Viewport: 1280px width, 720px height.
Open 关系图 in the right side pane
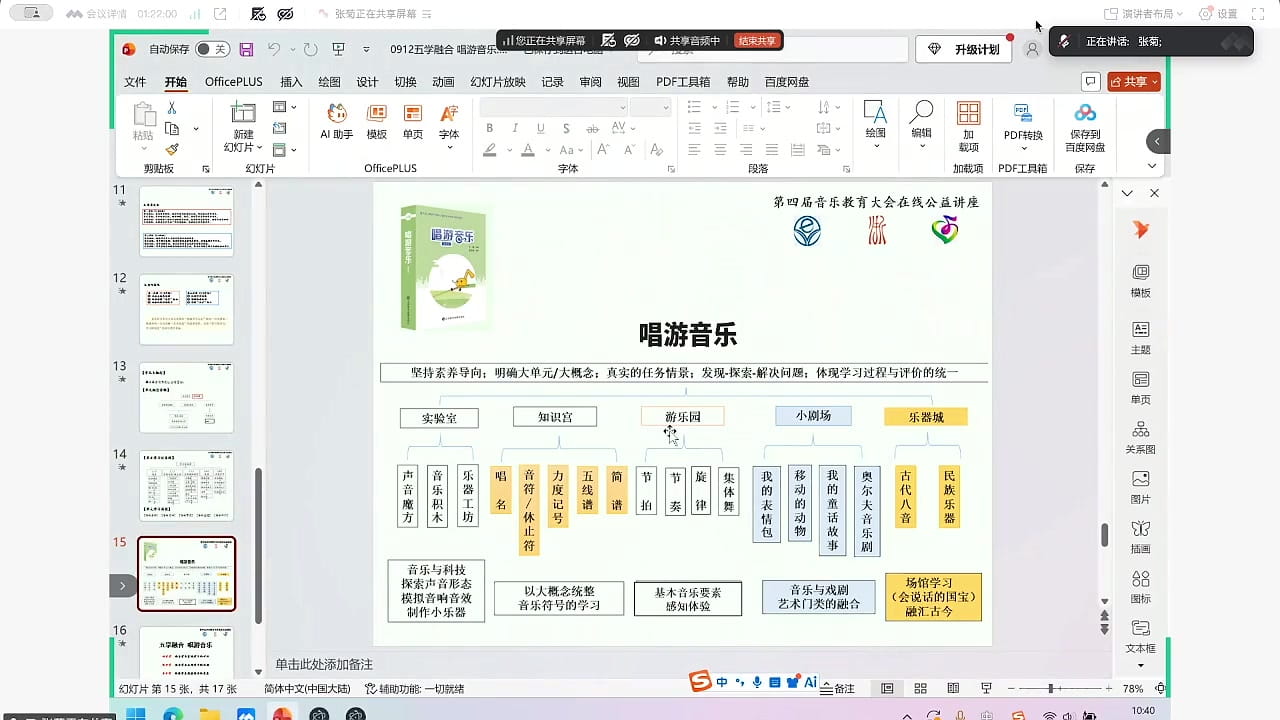(x=1140, y=437)
